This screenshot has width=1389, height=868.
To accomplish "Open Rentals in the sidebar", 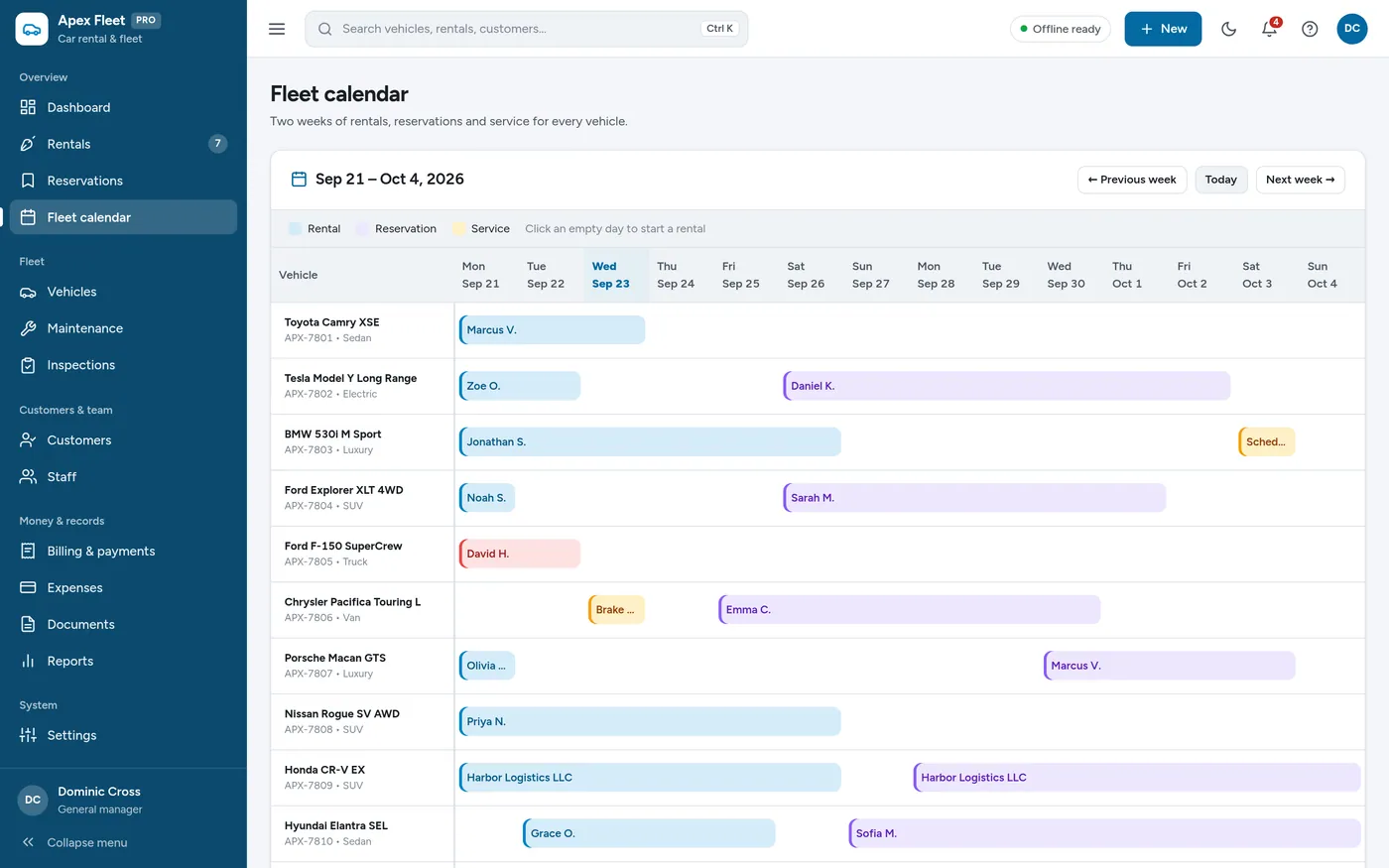I will [123, 144].
